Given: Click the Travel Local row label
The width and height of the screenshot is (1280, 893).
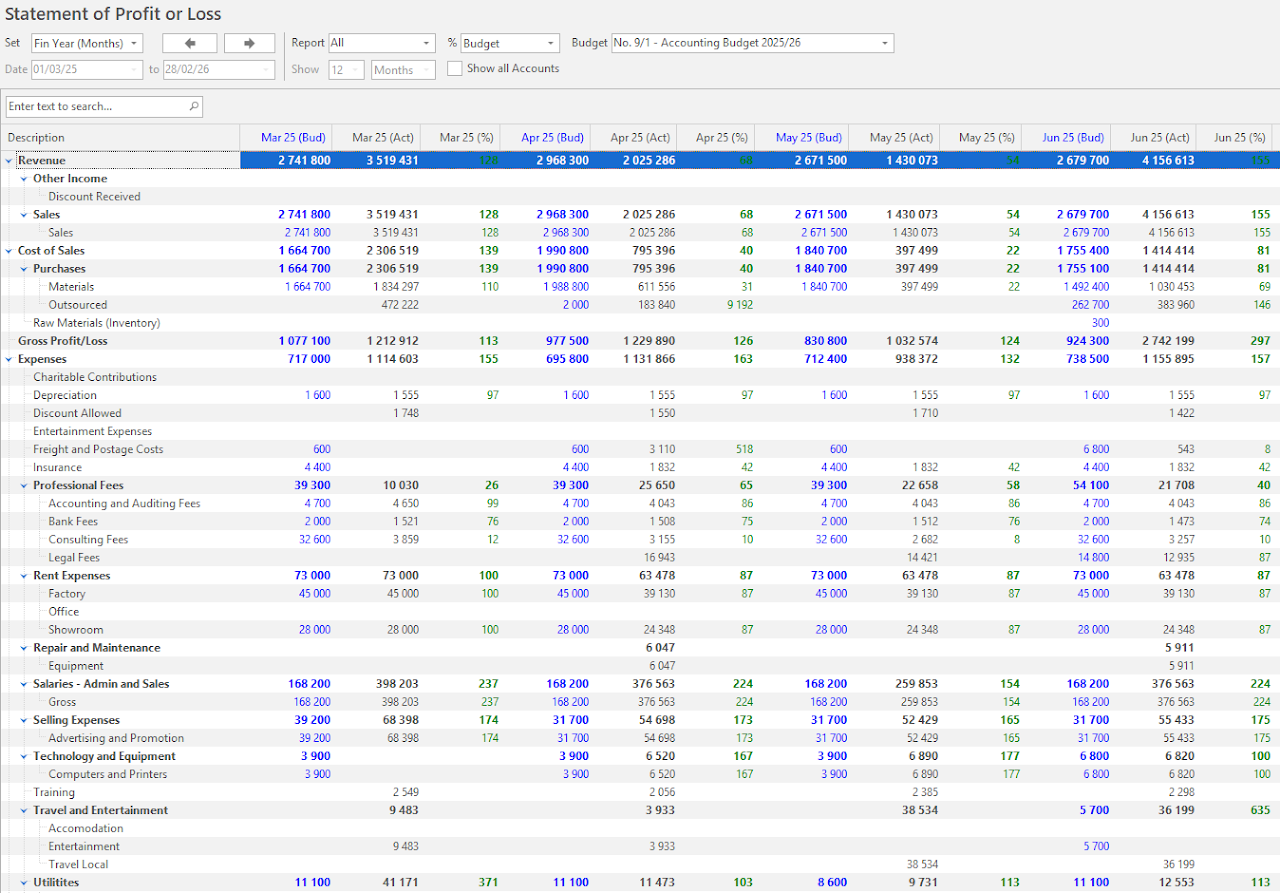Looking at the screenshot, I should 78,864.
